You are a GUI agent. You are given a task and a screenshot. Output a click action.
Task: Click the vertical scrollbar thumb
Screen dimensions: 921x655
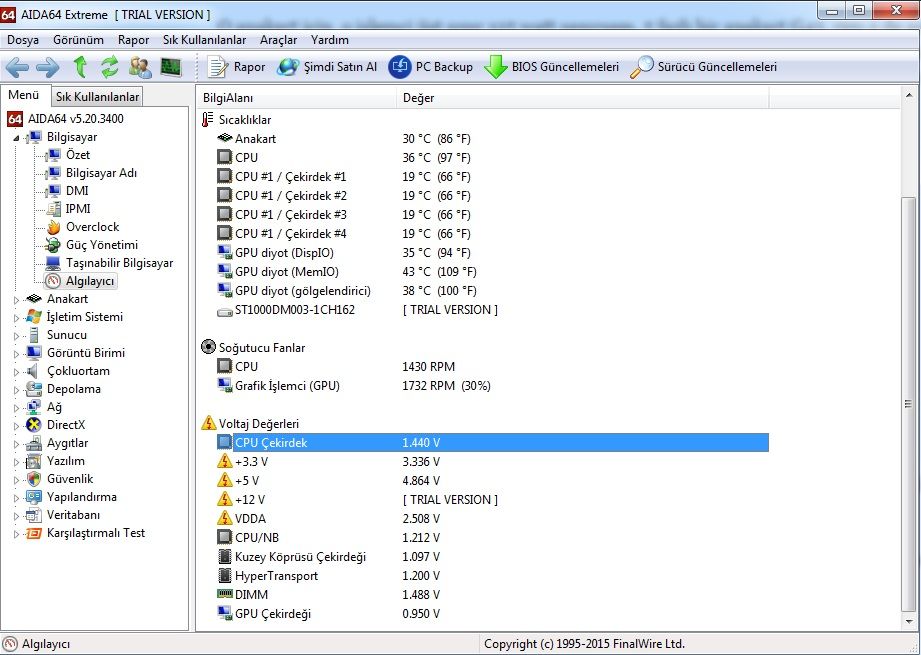(908, 404)
